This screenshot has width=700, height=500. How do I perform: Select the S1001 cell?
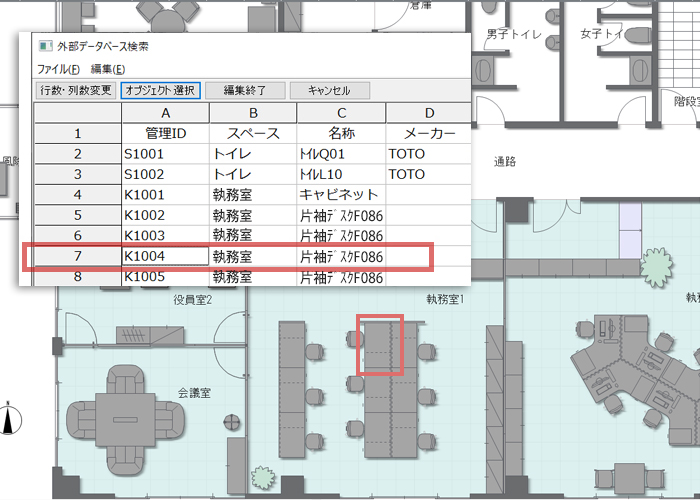pyautogui.click(x=165, y=154)
